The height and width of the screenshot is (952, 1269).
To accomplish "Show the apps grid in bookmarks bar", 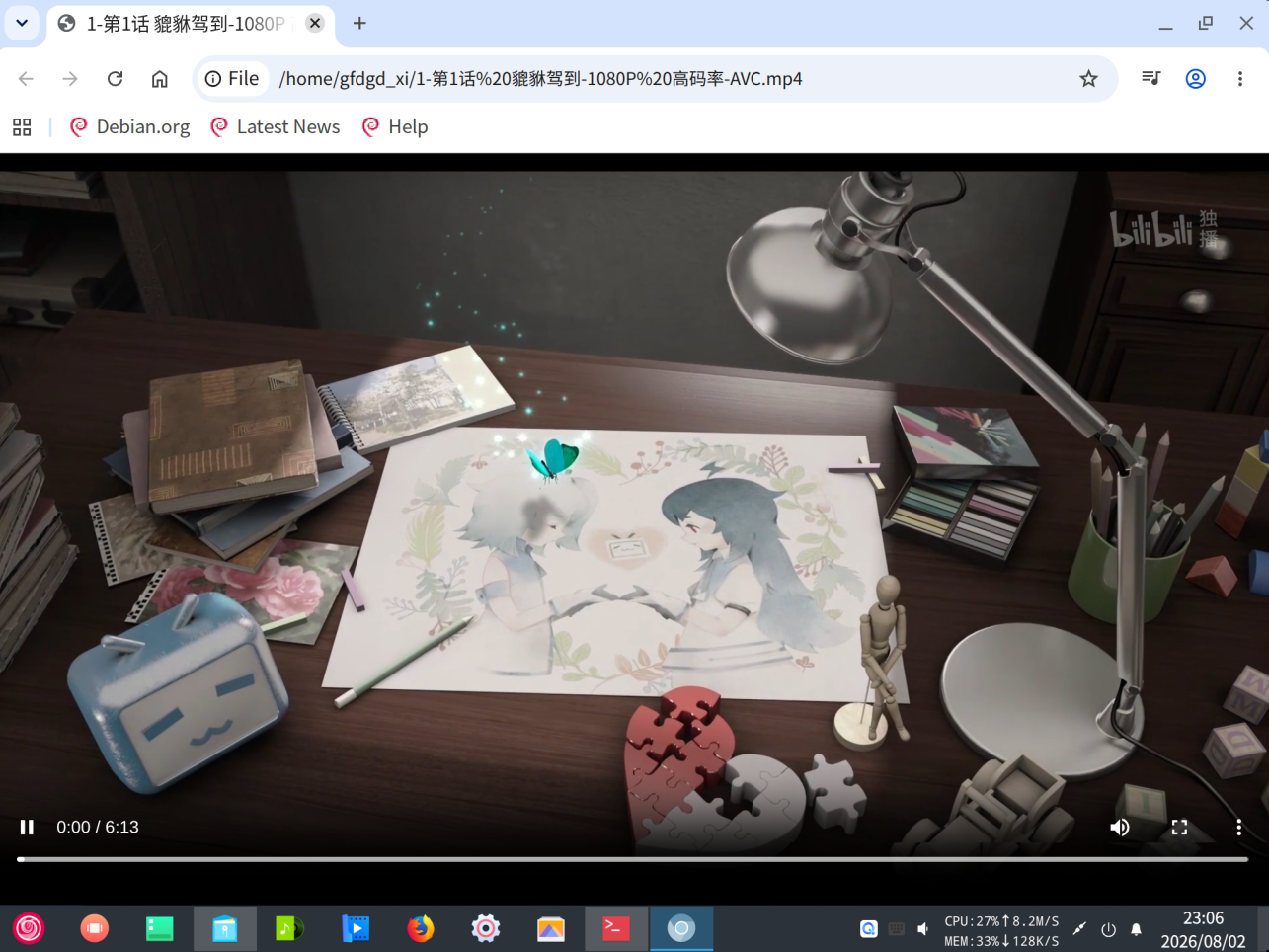I will [22, 127].
